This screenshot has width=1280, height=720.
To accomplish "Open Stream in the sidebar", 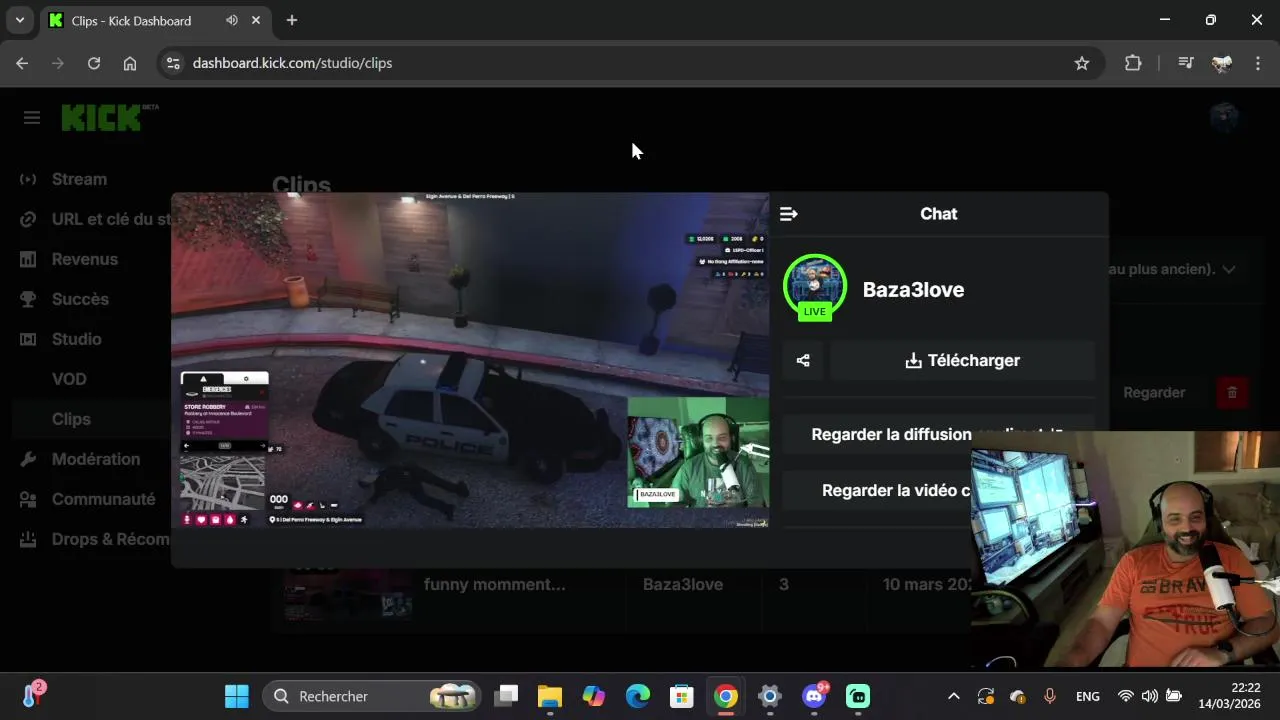I will [79, 179].
